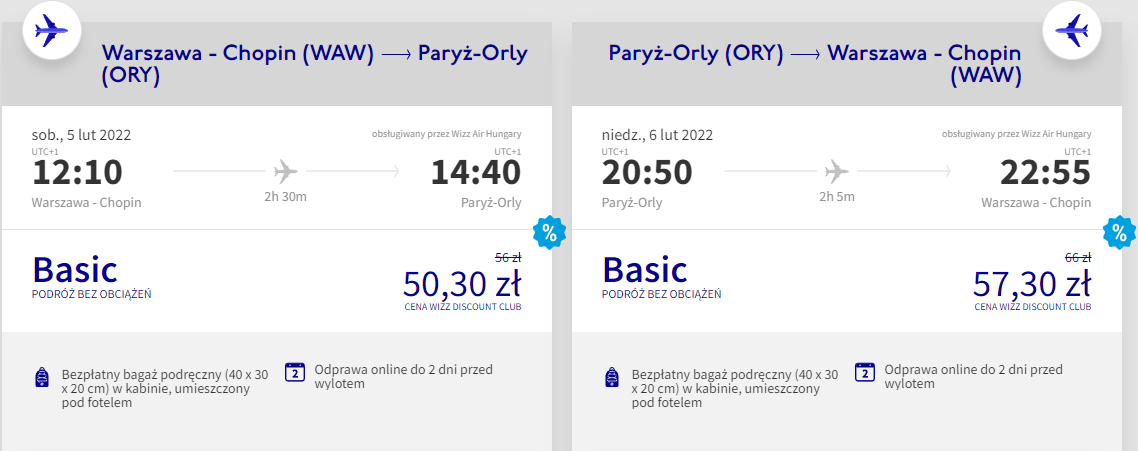1138x451 pixels.
Task: Click the 12:10 departure time
Action: point(78,172)
